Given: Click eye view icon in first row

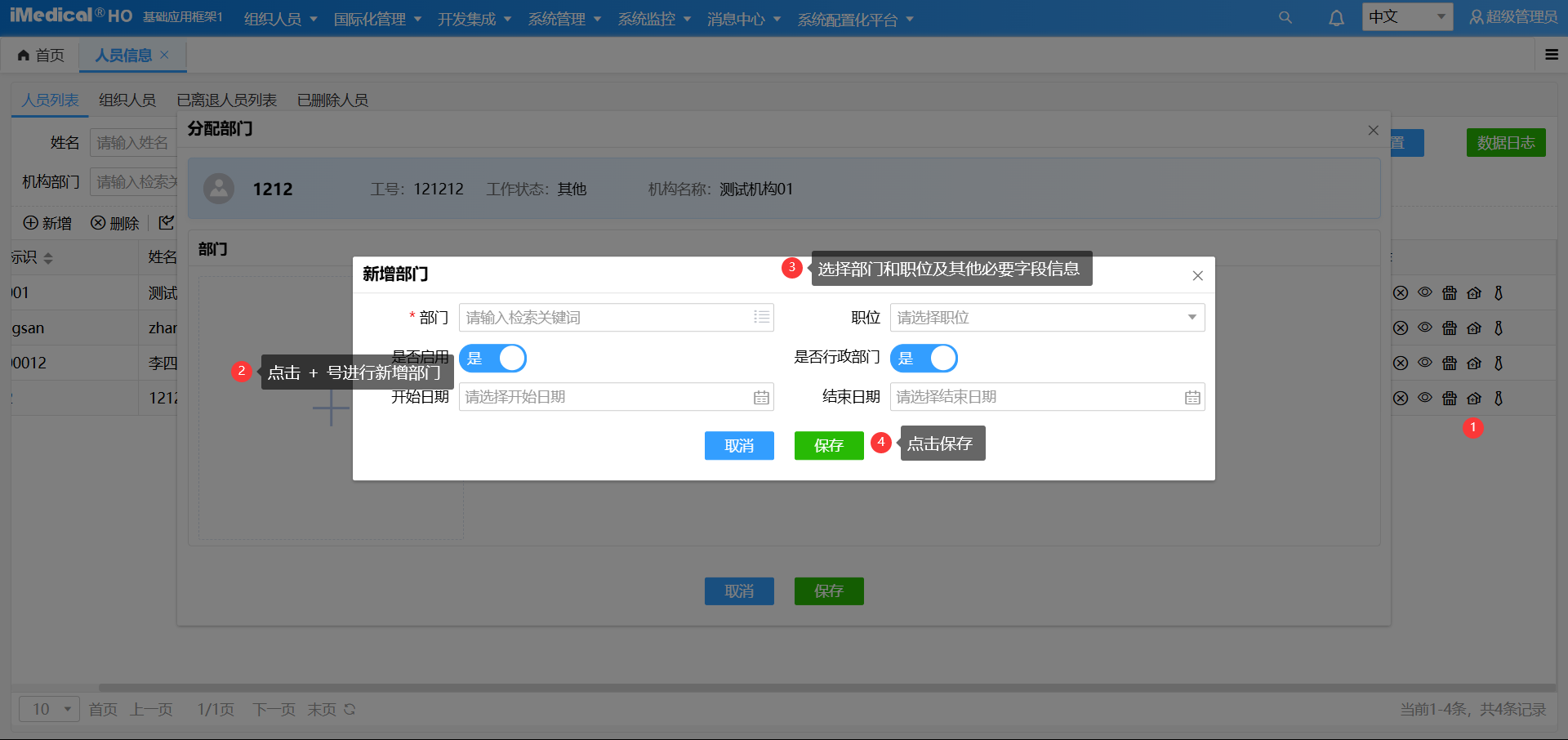Looking at the screenshot, I should click(x=1425, y=292).
